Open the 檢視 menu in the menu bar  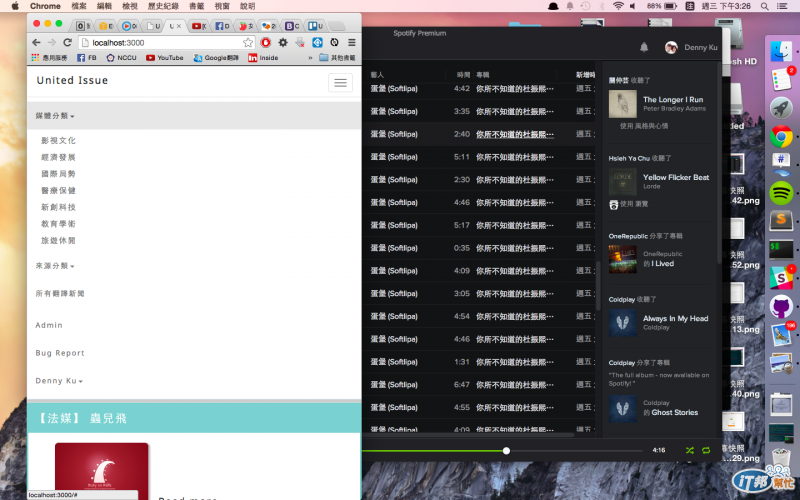point(130,6)
